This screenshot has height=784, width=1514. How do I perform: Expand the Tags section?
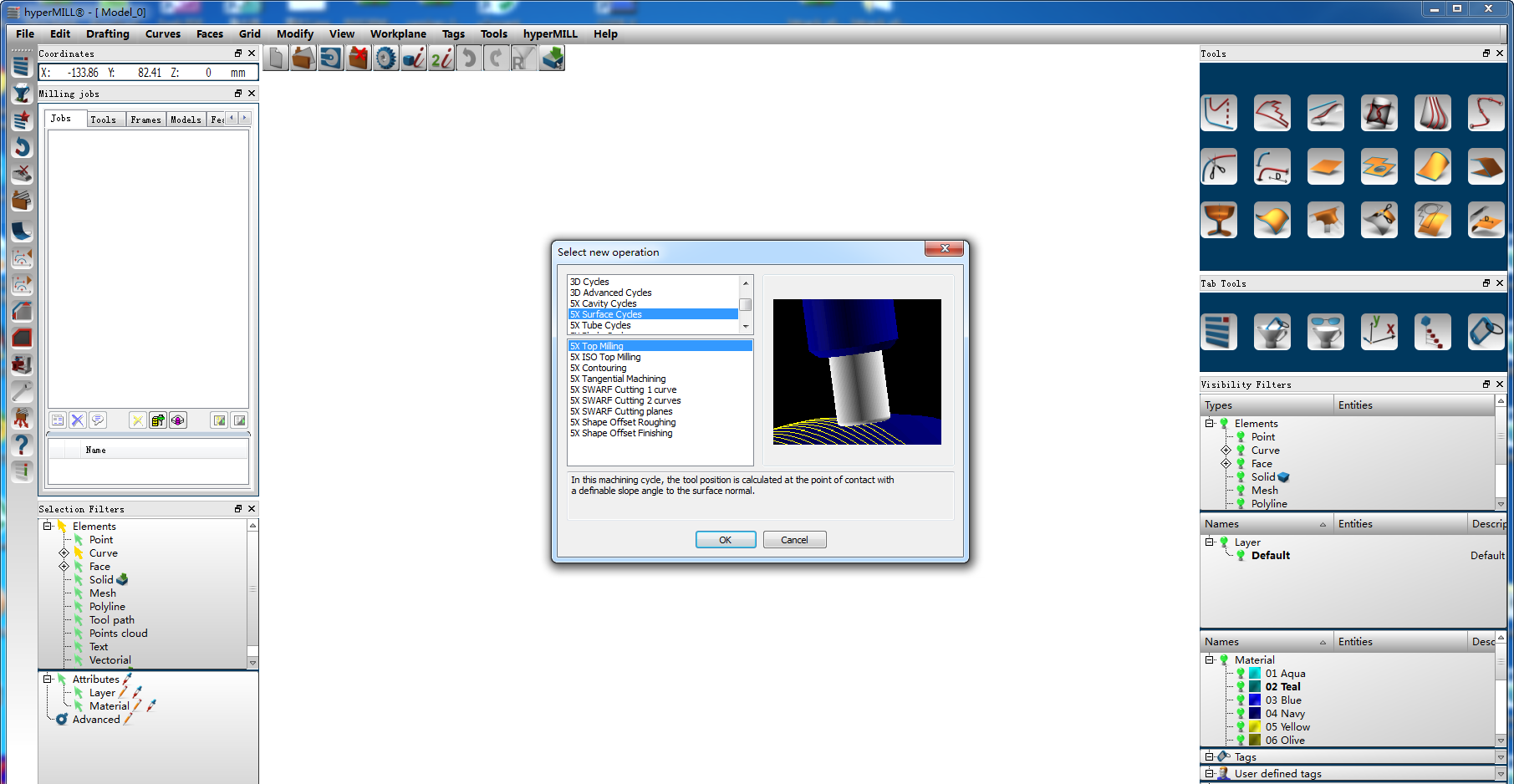click(1209, 756)
